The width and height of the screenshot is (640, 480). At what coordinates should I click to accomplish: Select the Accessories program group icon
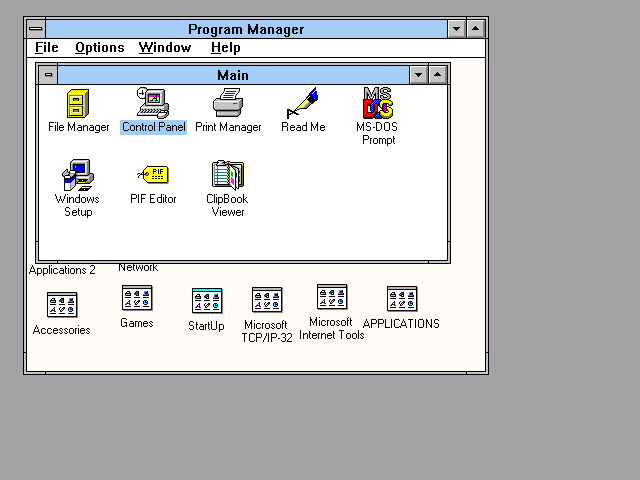pyautogui.click(x=62, y=304)
